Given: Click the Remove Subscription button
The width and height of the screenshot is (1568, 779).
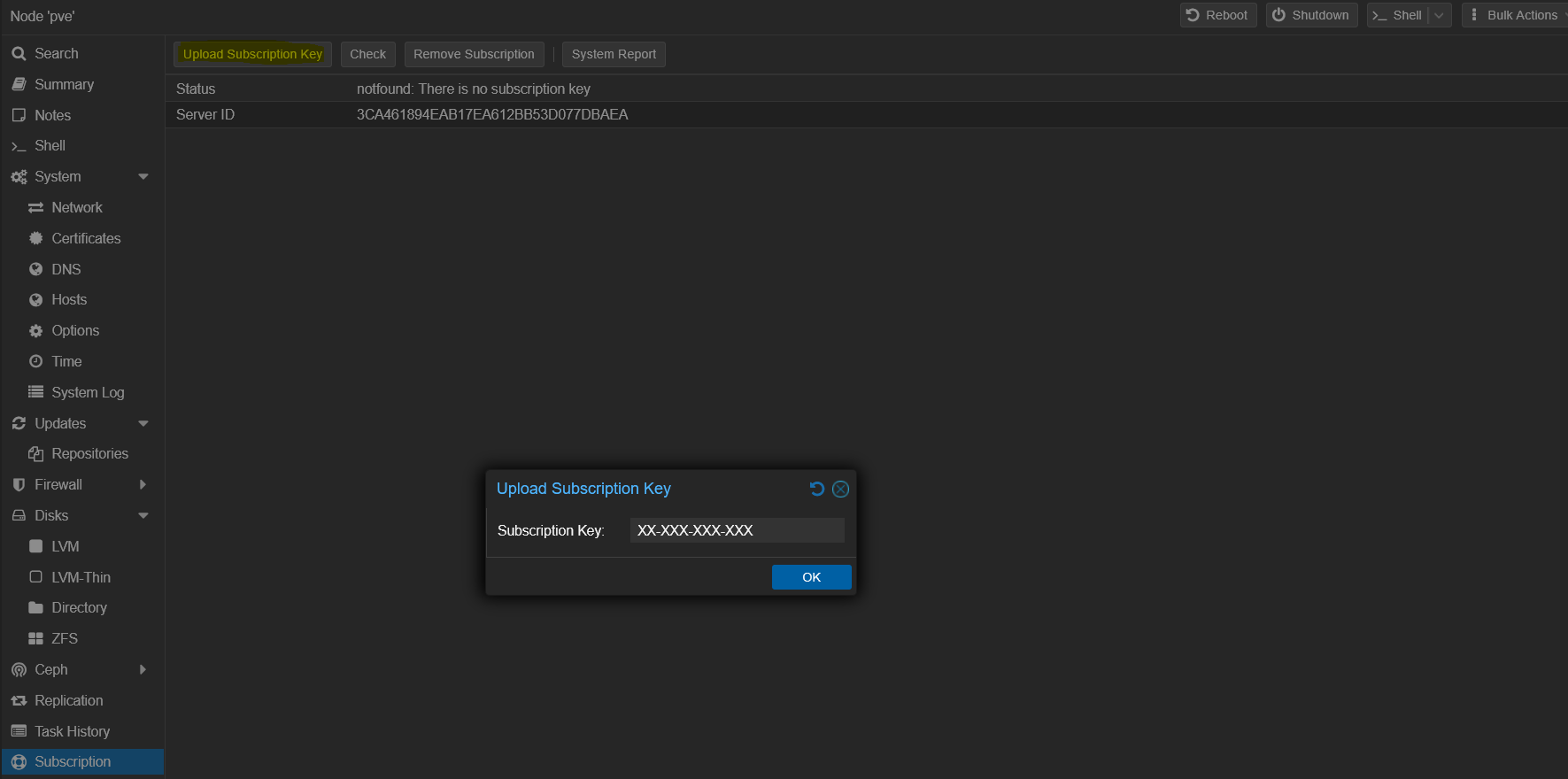Looking at the screenshot, I should (474, 54).
